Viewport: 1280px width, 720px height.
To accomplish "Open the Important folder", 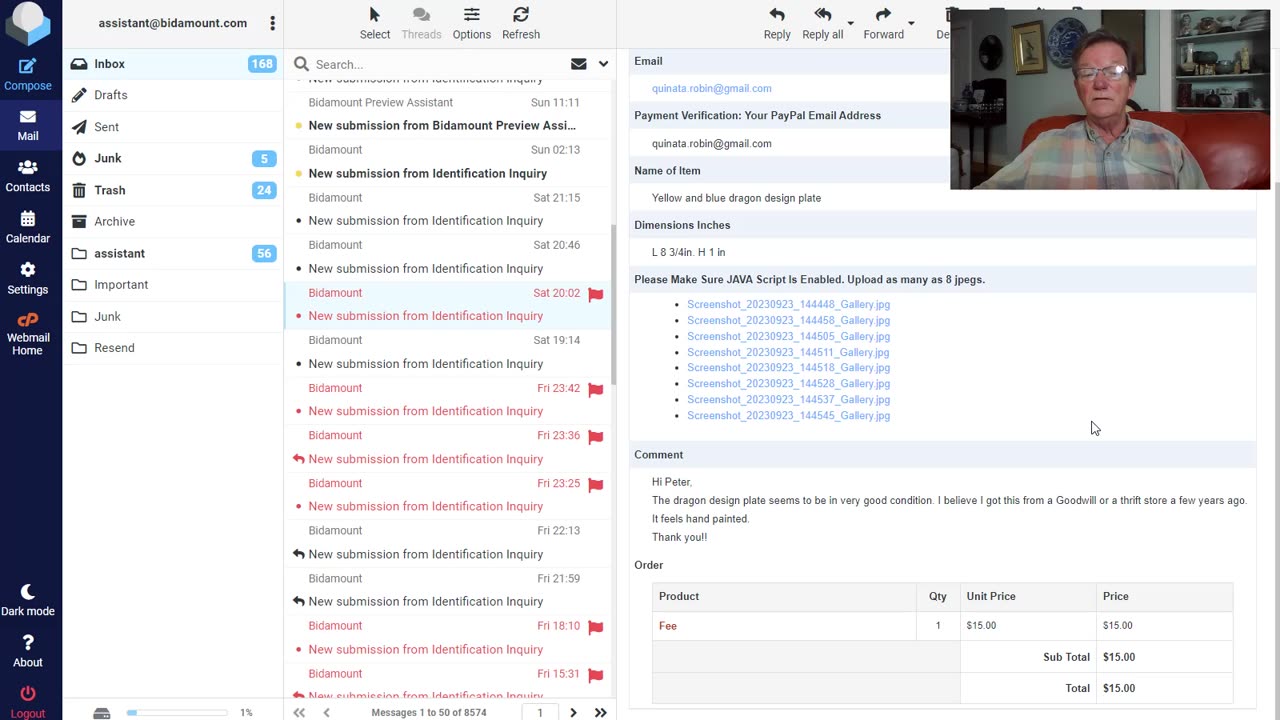I will point(173,284).
